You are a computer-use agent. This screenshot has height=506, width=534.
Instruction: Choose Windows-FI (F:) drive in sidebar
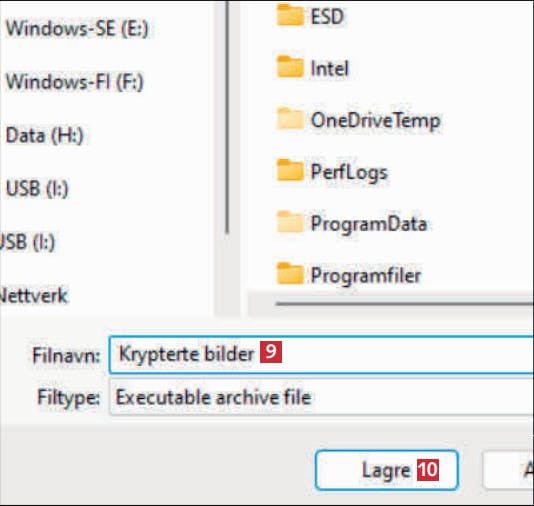click(75, 82)
